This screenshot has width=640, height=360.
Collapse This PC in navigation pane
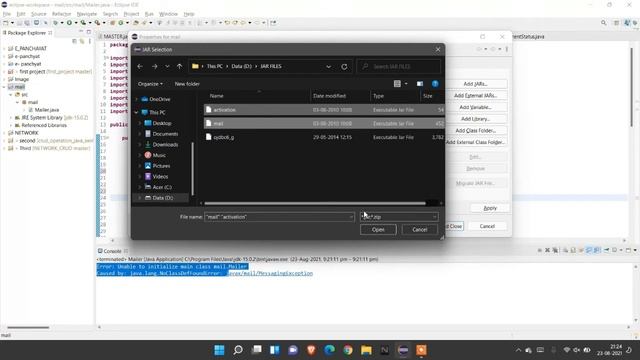(x=137, y=112)
